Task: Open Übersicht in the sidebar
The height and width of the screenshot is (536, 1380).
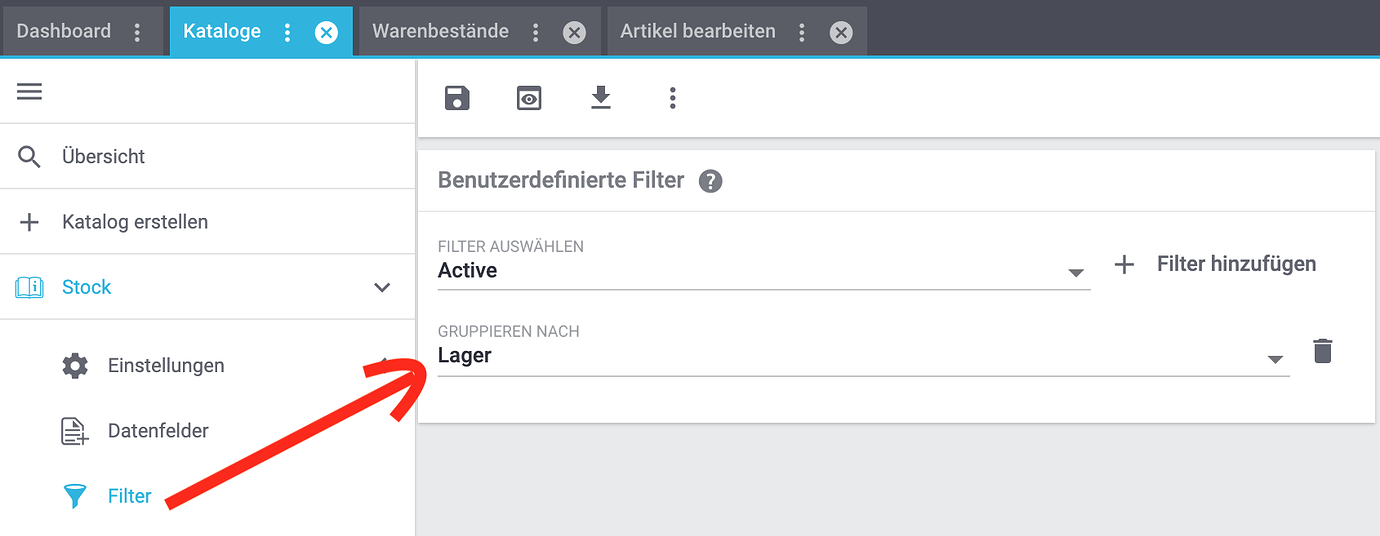Action: tap(103, 157)
